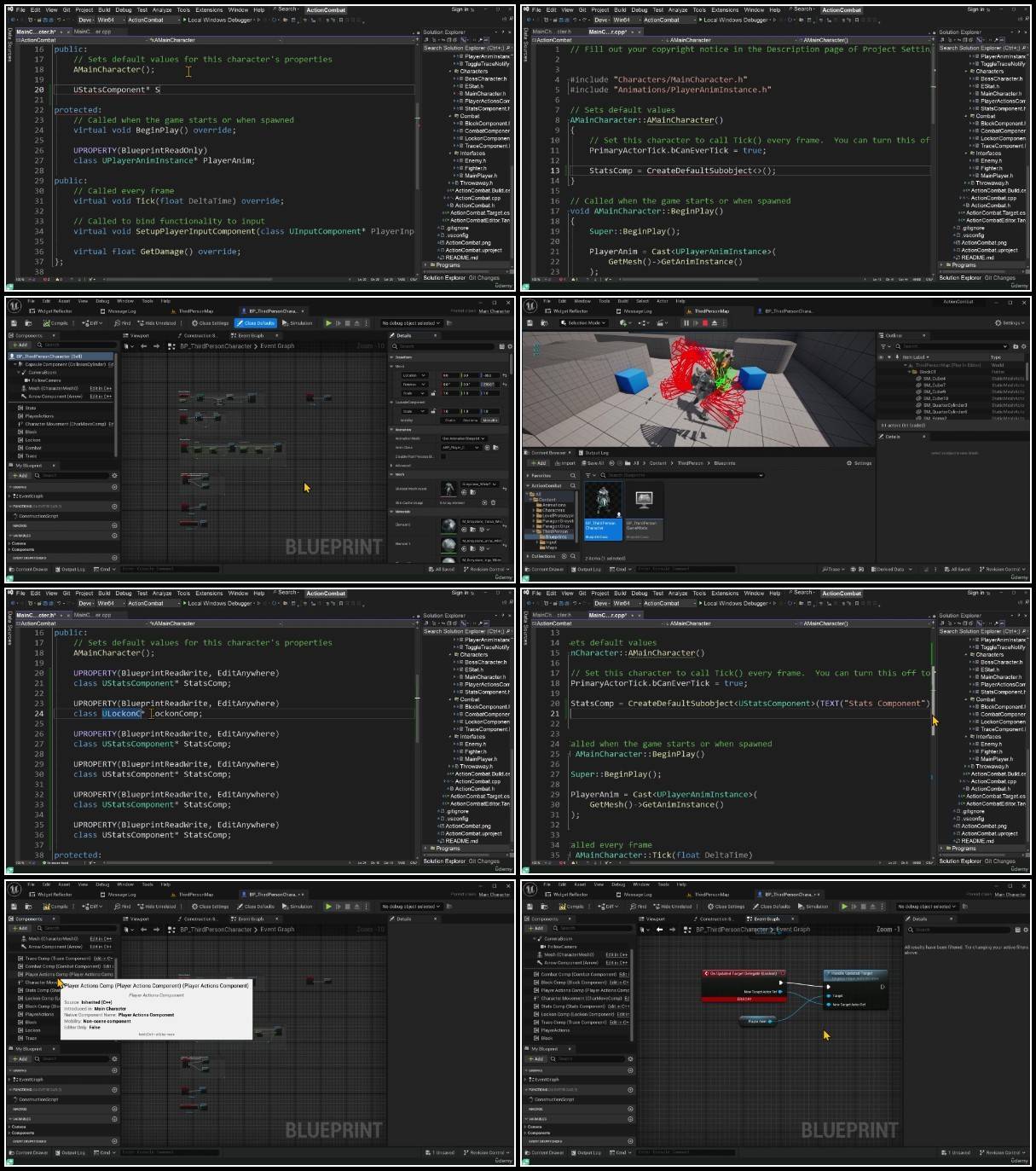Click the Content Browser search field in level editor
This screenshot has height=1171, width=1036.
coord(683,475)
